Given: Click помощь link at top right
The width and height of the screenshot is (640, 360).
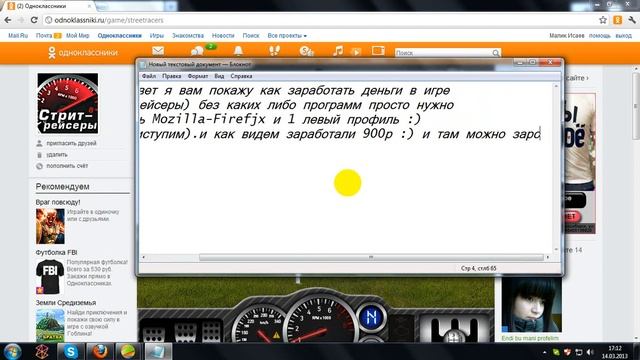Looking at the screenshot, I should (600, 36).
